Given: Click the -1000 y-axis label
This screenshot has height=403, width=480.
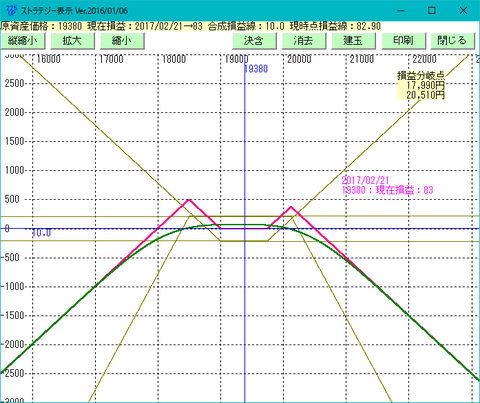Looking at the screenshot, I should (13, 286).
